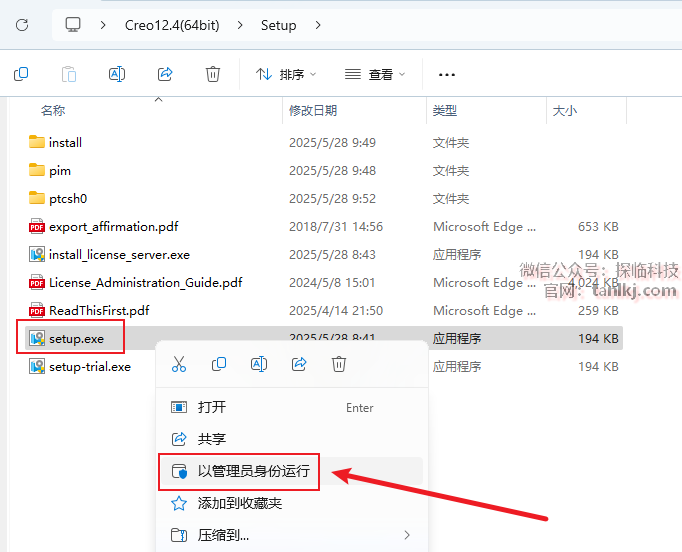Click the Delete trash icon in the toolbar

pyautogui.click(x=213, y=74)
